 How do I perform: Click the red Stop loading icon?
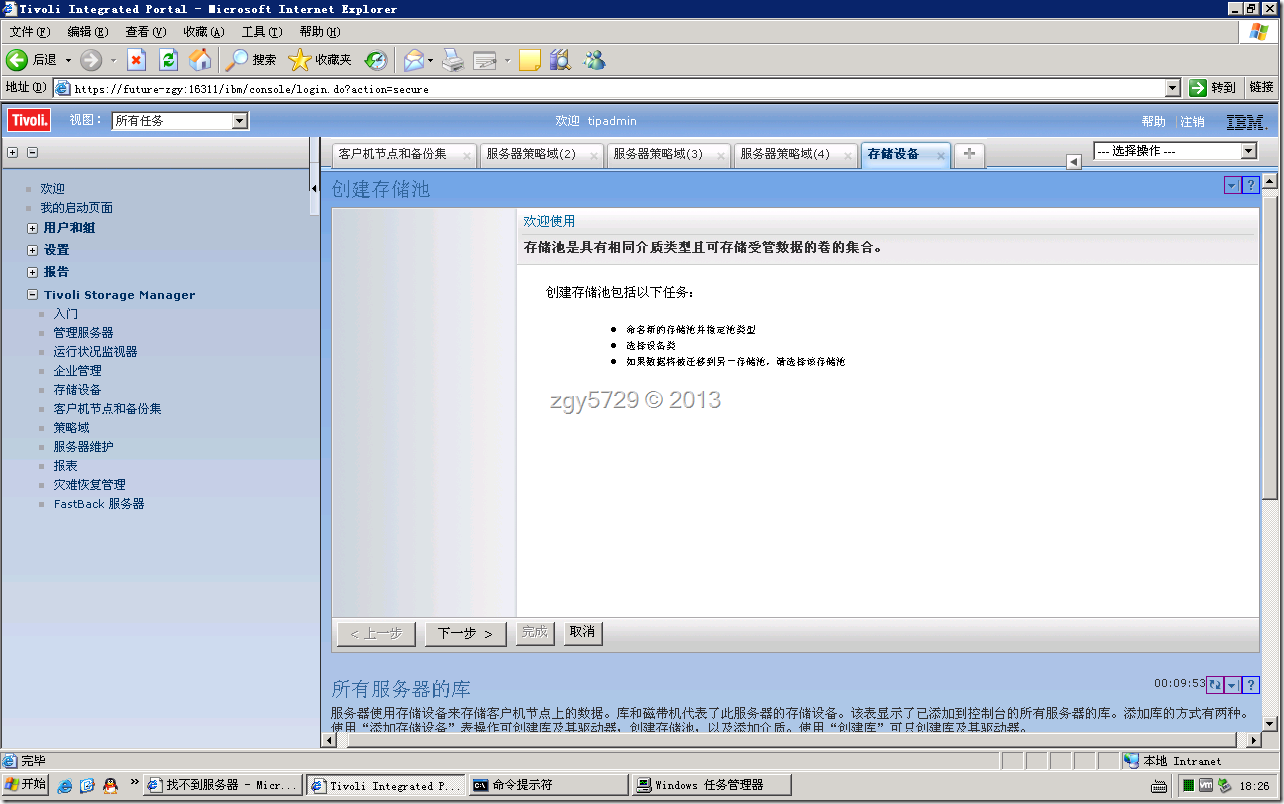[137, 60]
